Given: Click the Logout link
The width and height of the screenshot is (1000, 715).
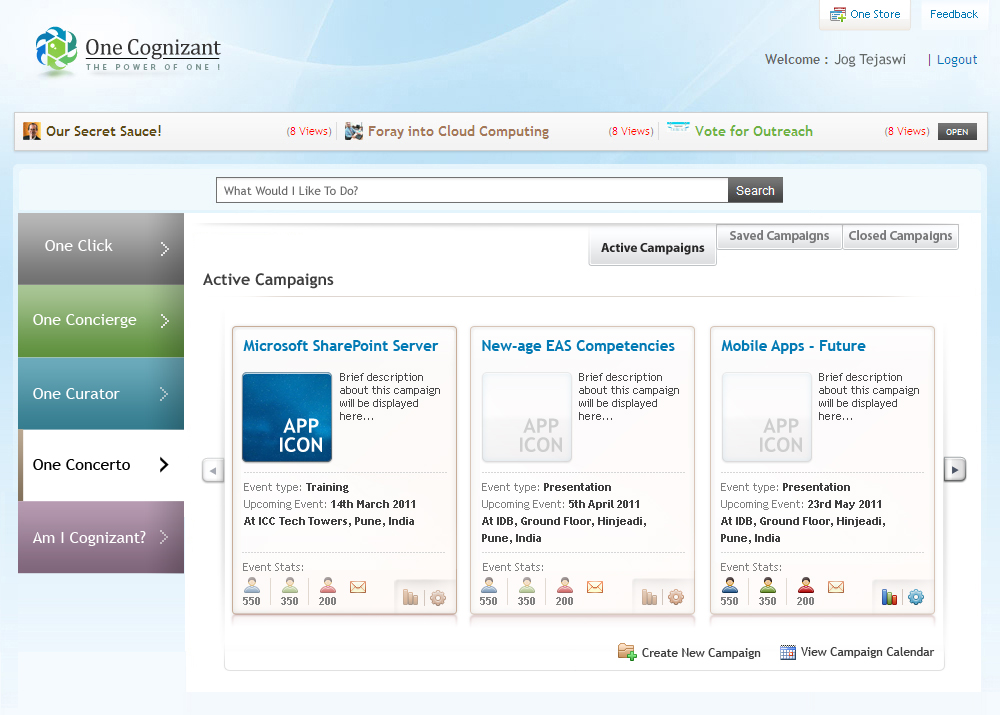Looking at the screenshot, I should [956, 60].
